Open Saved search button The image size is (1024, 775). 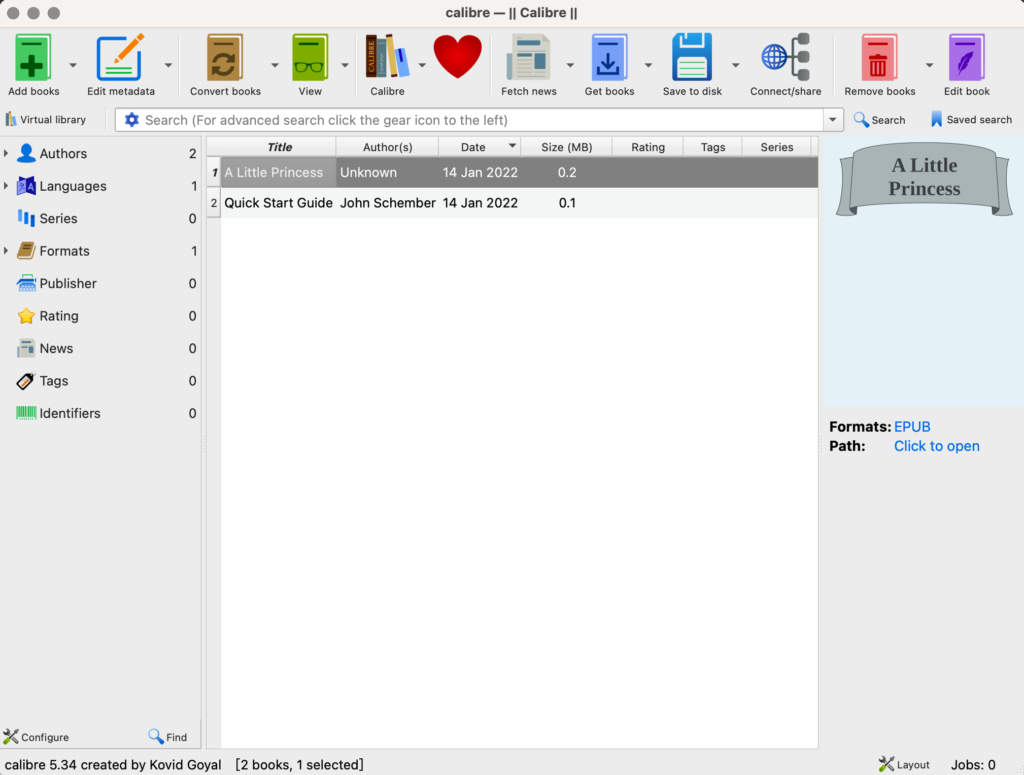[971, 119]
